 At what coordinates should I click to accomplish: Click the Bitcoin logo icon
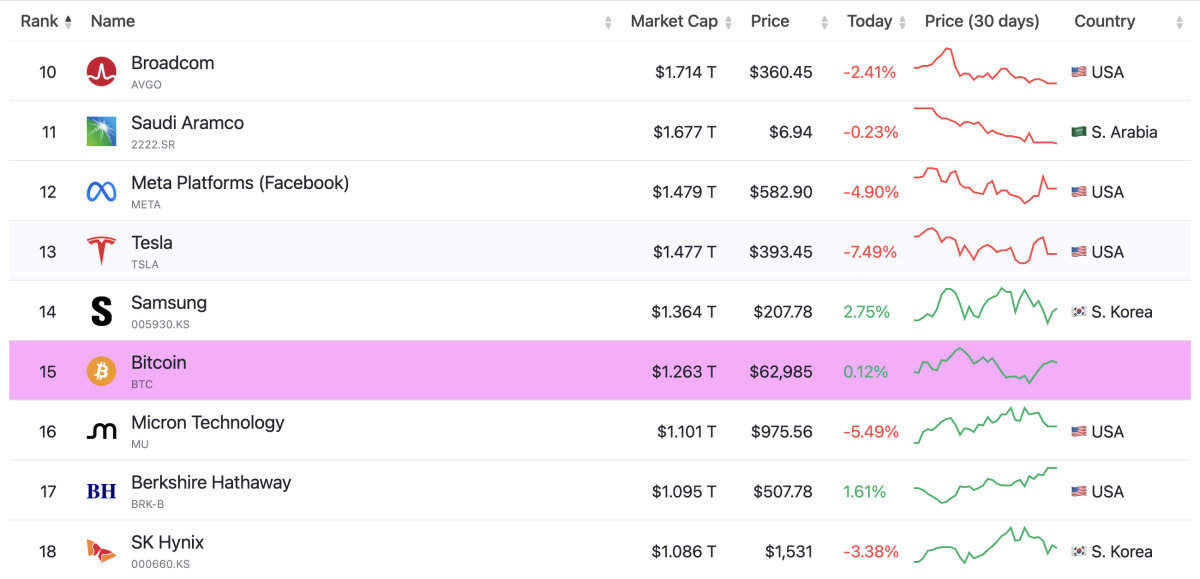point(101,372)
